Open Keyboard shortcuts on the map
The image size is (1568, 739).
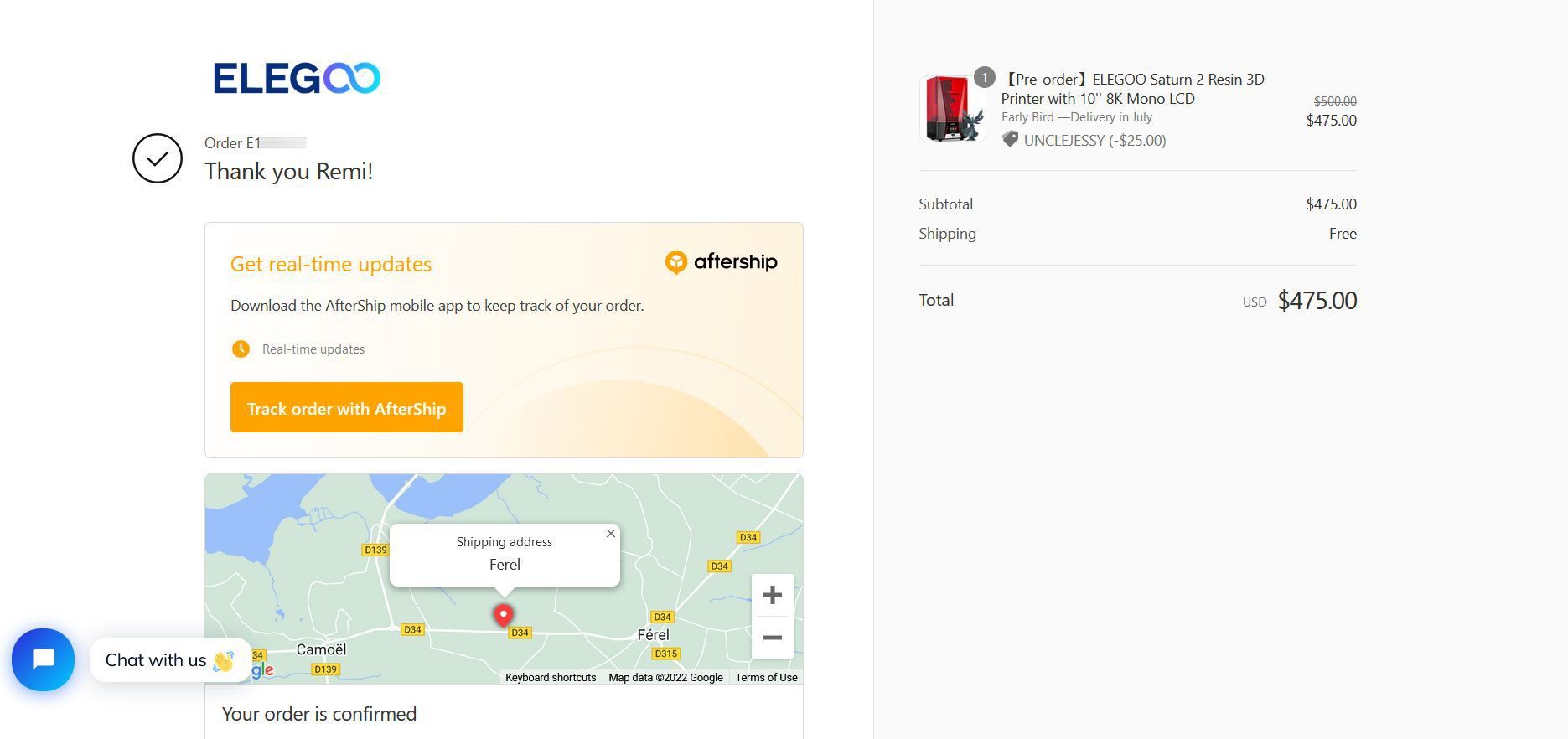[551, 677]
